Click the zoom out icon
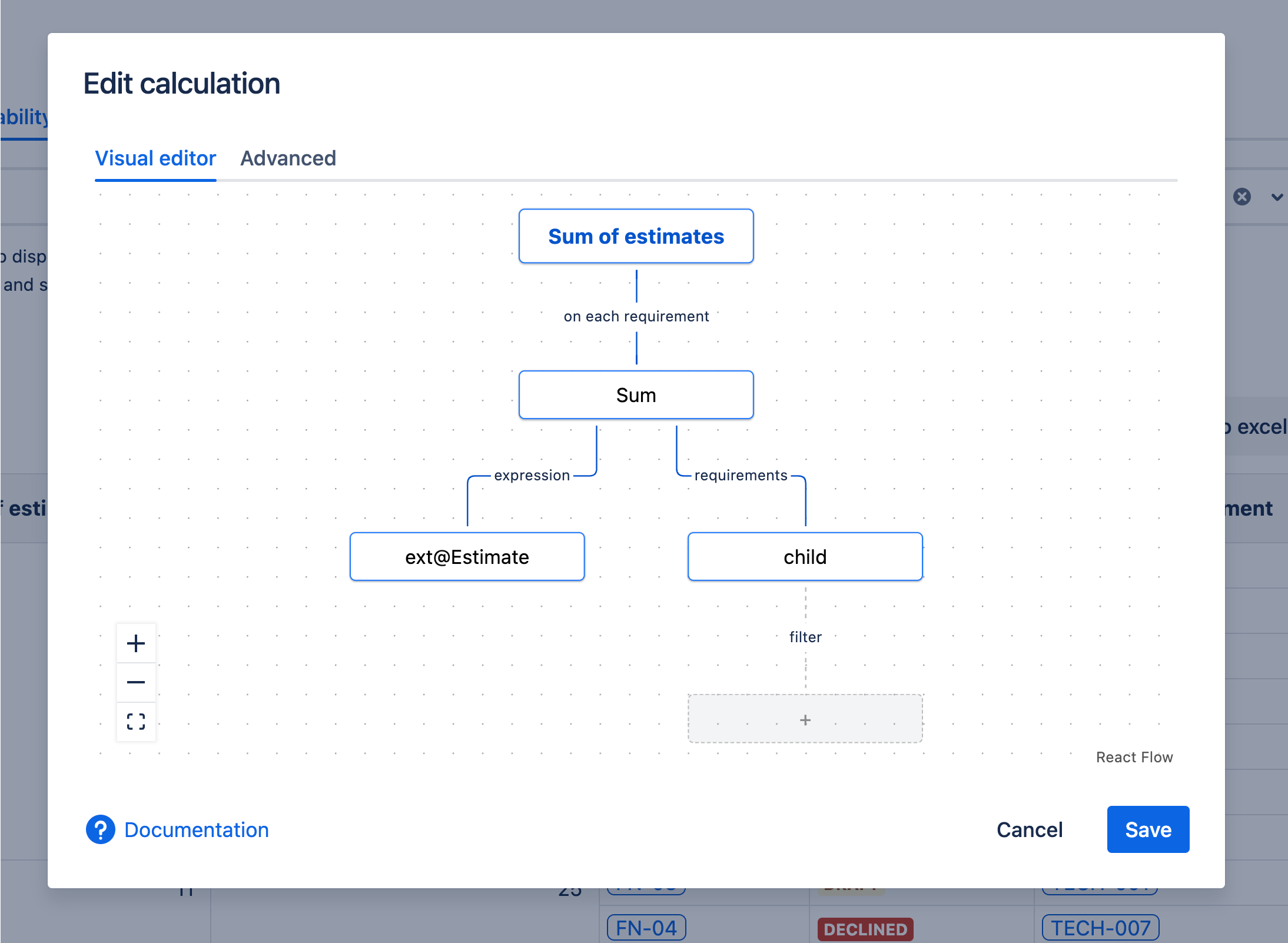 tap(135, 682)
